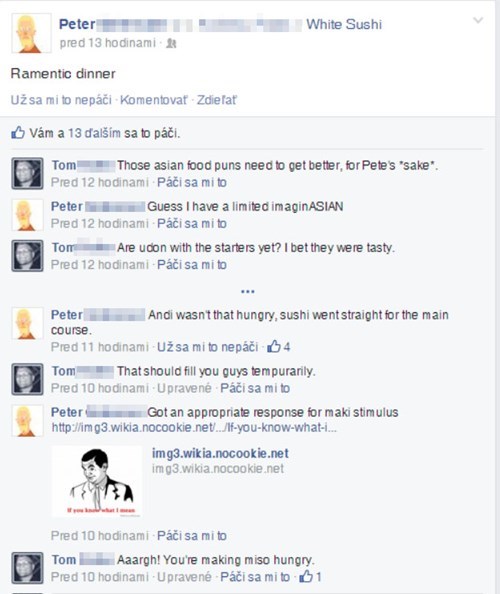Share the post using Zdieľať
This screenshot has height=594, width=500.
coord(217,100)
